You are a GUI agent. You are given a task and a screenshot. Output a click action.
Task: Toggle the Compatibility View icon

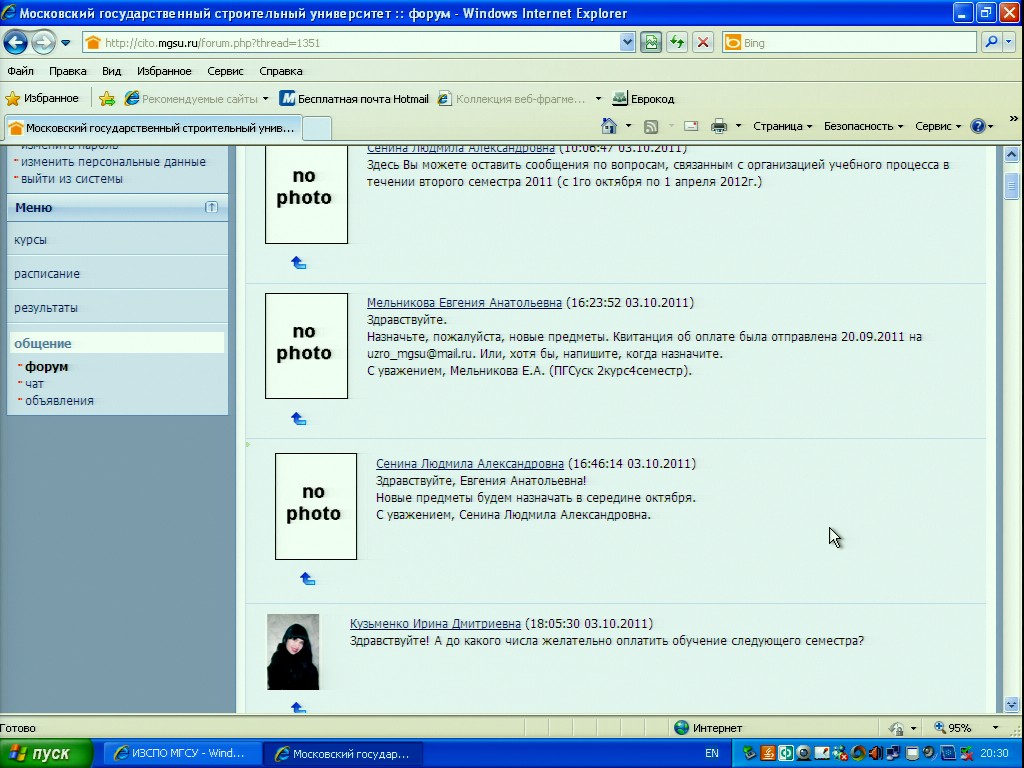tap(651, 43)
